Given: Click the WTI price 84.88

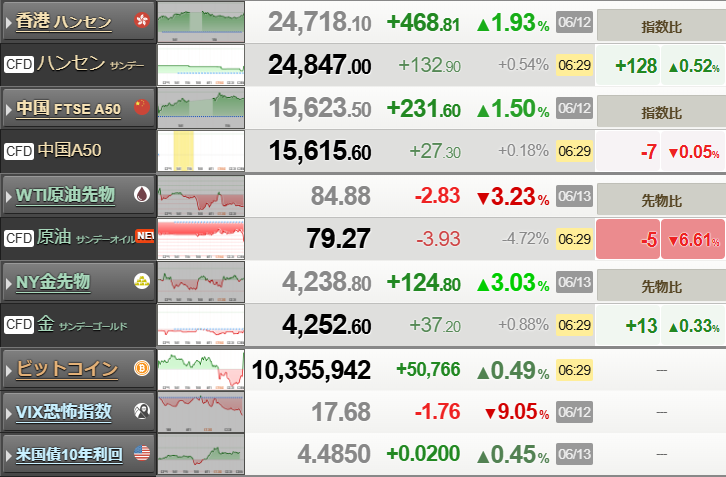Looking at the screenshot, I should pyautogui.click(x=340, y=195).
